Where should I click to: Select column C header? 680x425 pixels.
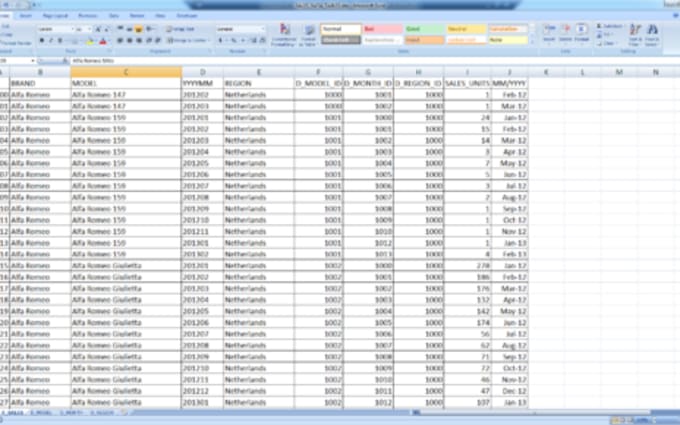126,72
